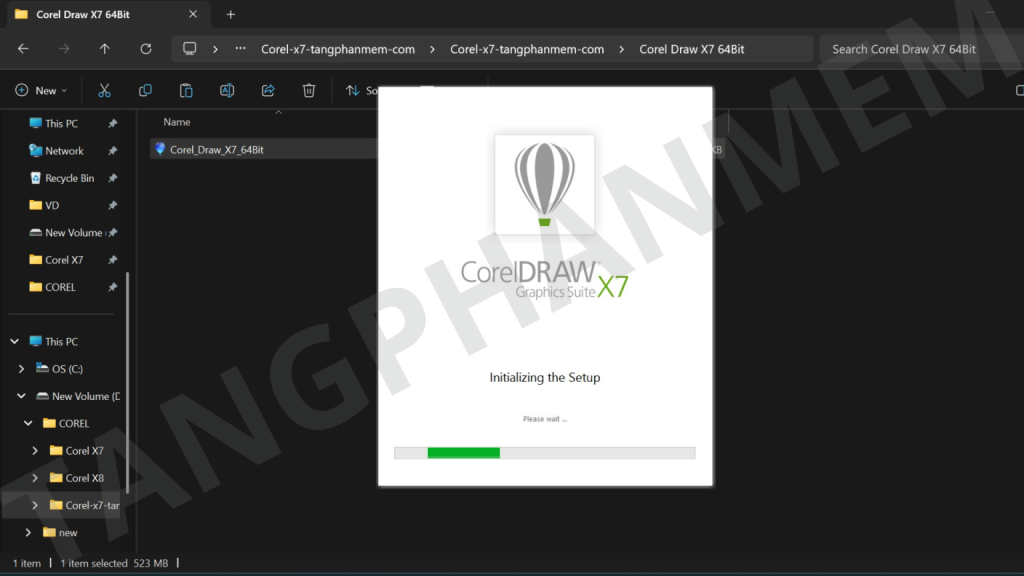Click the Paste clipboard icon
Image resolution: width=1024 pixels, height=576 pixels.
[x=186, y=90]
